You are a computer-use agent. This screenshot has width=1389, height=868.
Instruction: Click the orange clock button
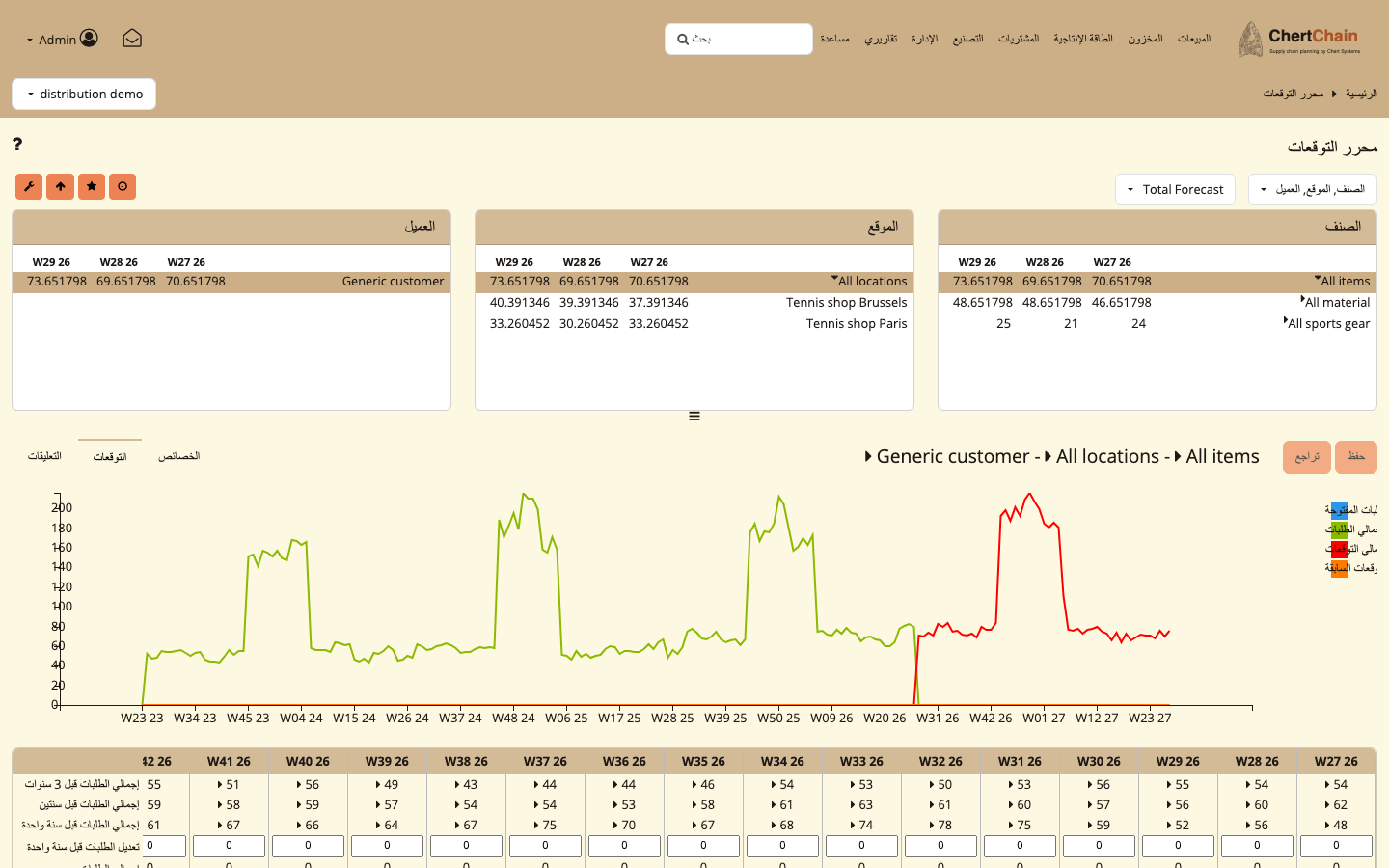click(x=123, y=186)
